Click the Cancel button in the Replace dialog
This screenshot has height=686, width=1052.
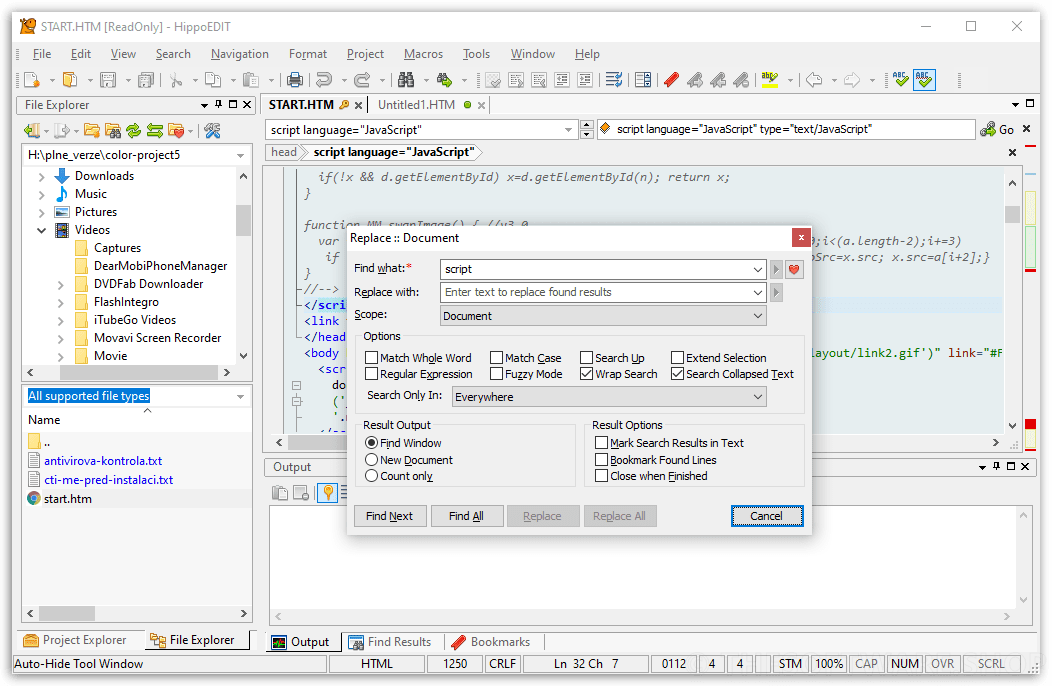coord(766,516)
